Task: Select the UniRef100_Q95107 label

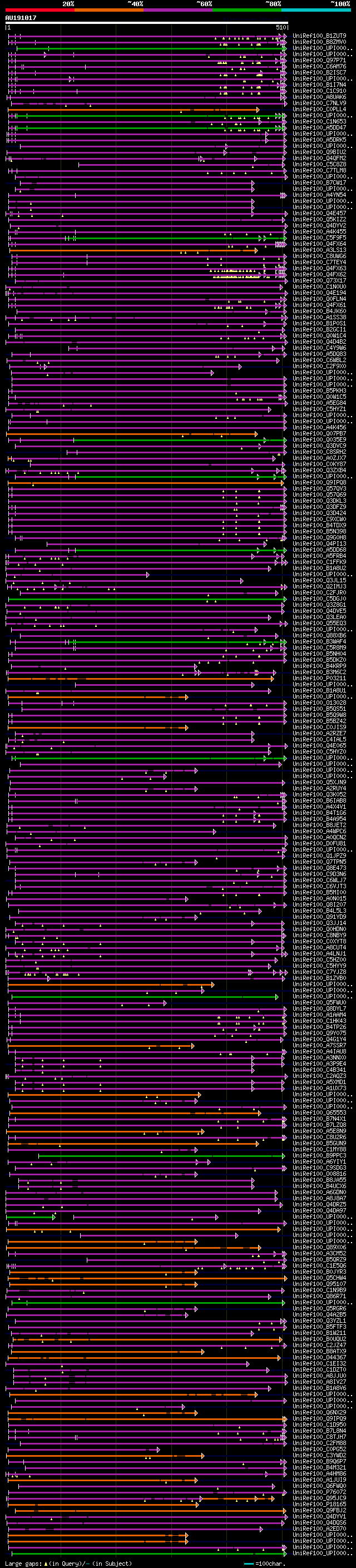Action: (x=319, y=1284)
